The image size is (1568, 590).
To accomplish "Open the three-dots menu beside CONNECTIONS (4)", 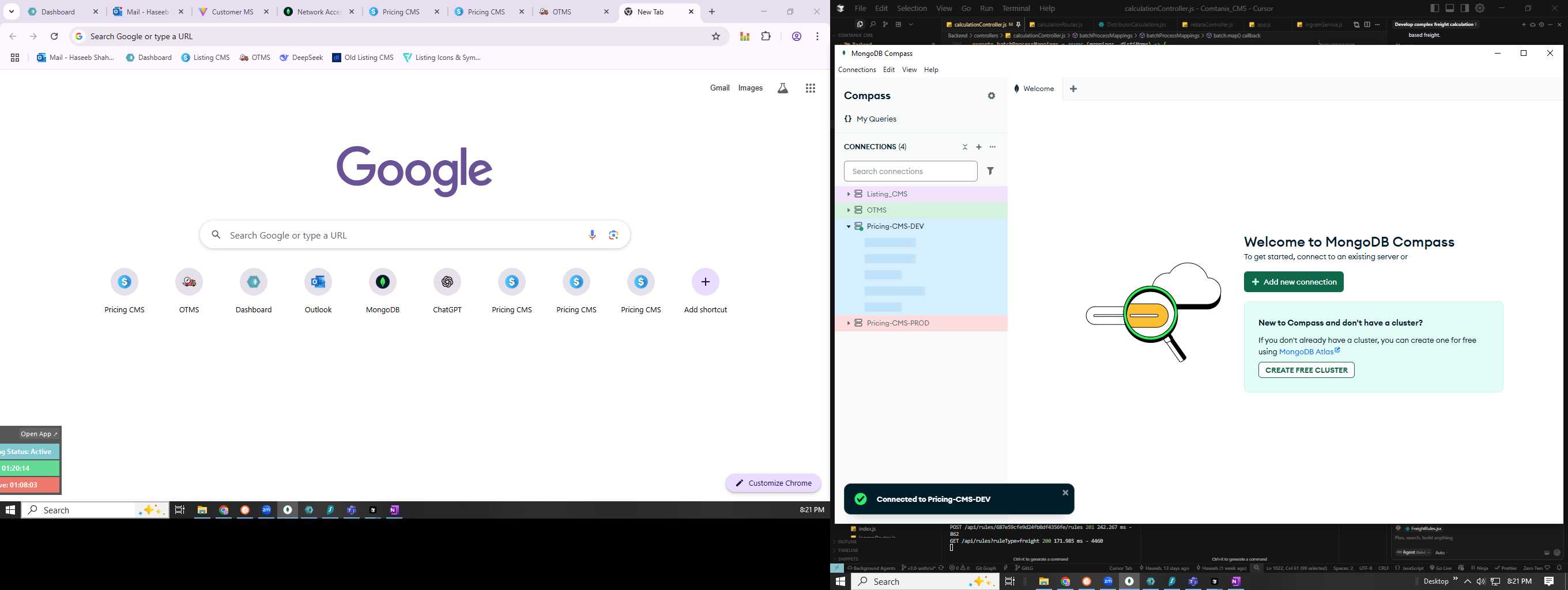I will (993, 147).
